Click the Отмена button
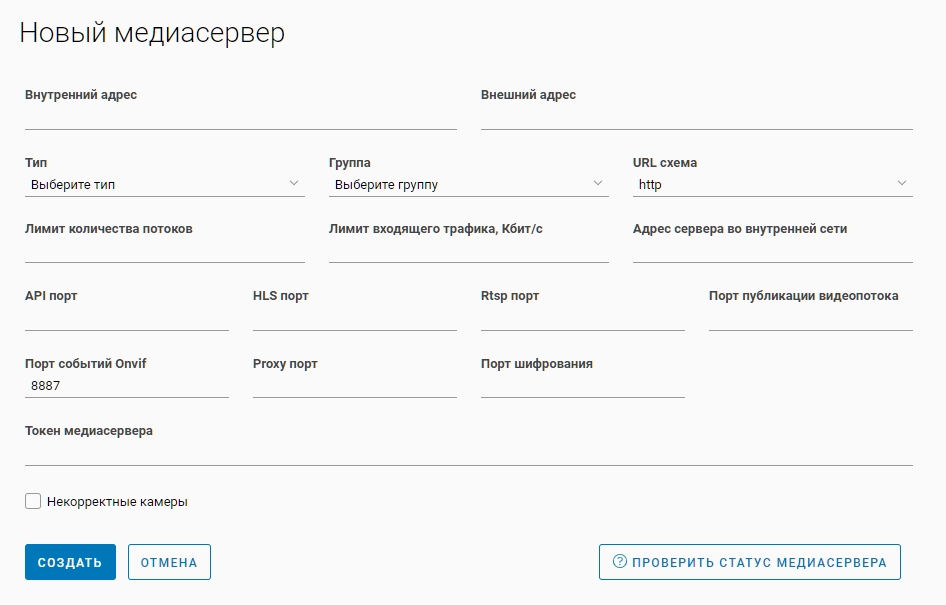946x605 pixels. pyautogui.click(x=169, y=562)
